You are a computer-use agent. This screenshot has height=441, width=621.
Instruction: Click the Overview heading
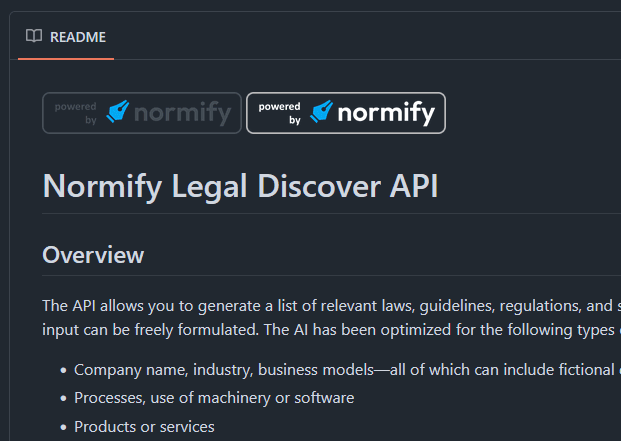pyautogui.click(x=93, y=255)
